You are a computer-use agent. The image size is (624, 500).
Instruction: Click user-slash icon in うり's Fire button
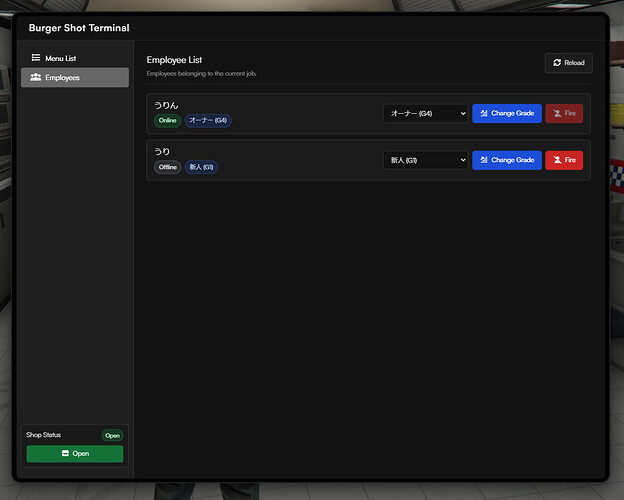point(558,160)
